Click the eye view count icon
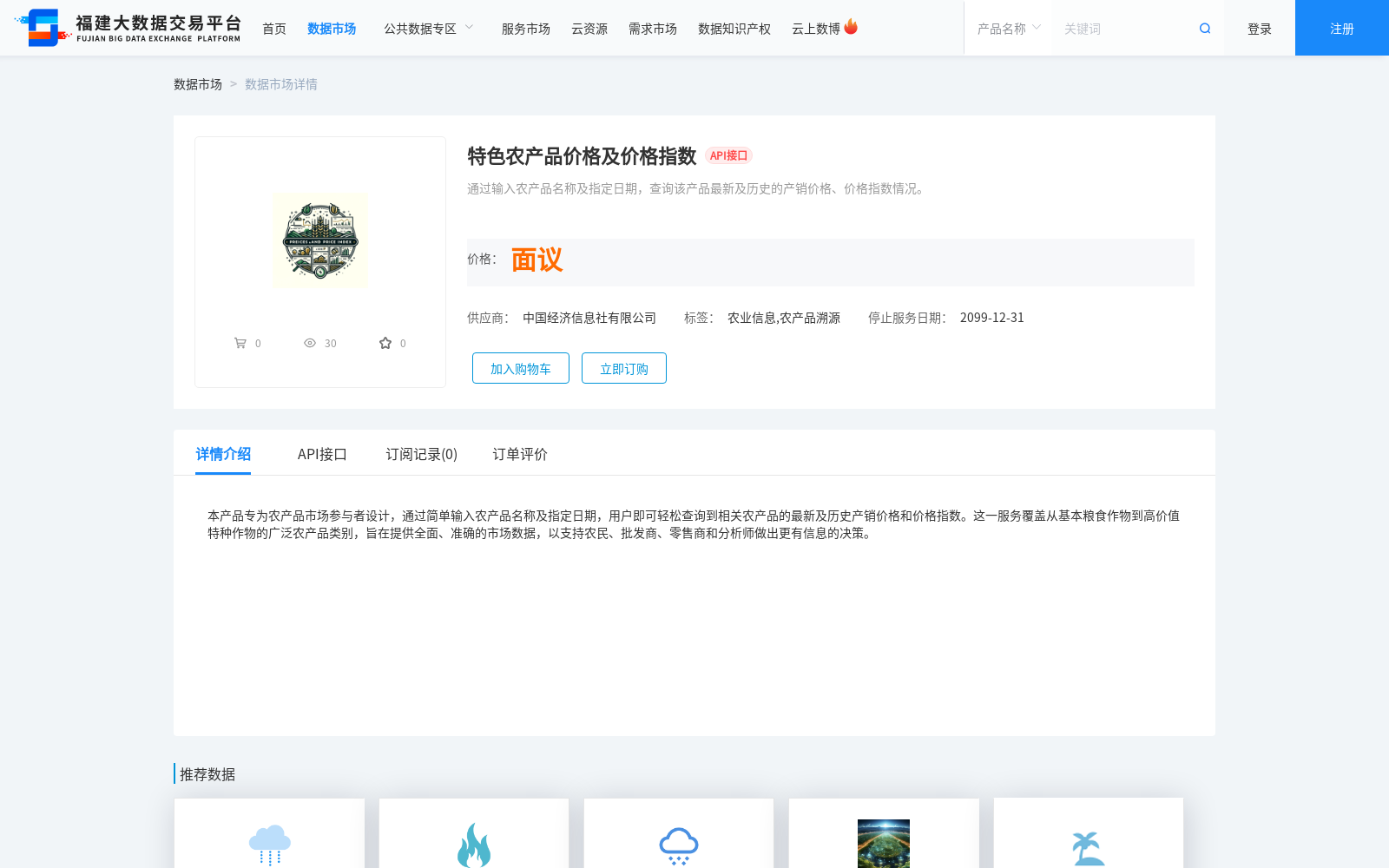The height and width of the screenshot is (868, 1389). [310, 343]
